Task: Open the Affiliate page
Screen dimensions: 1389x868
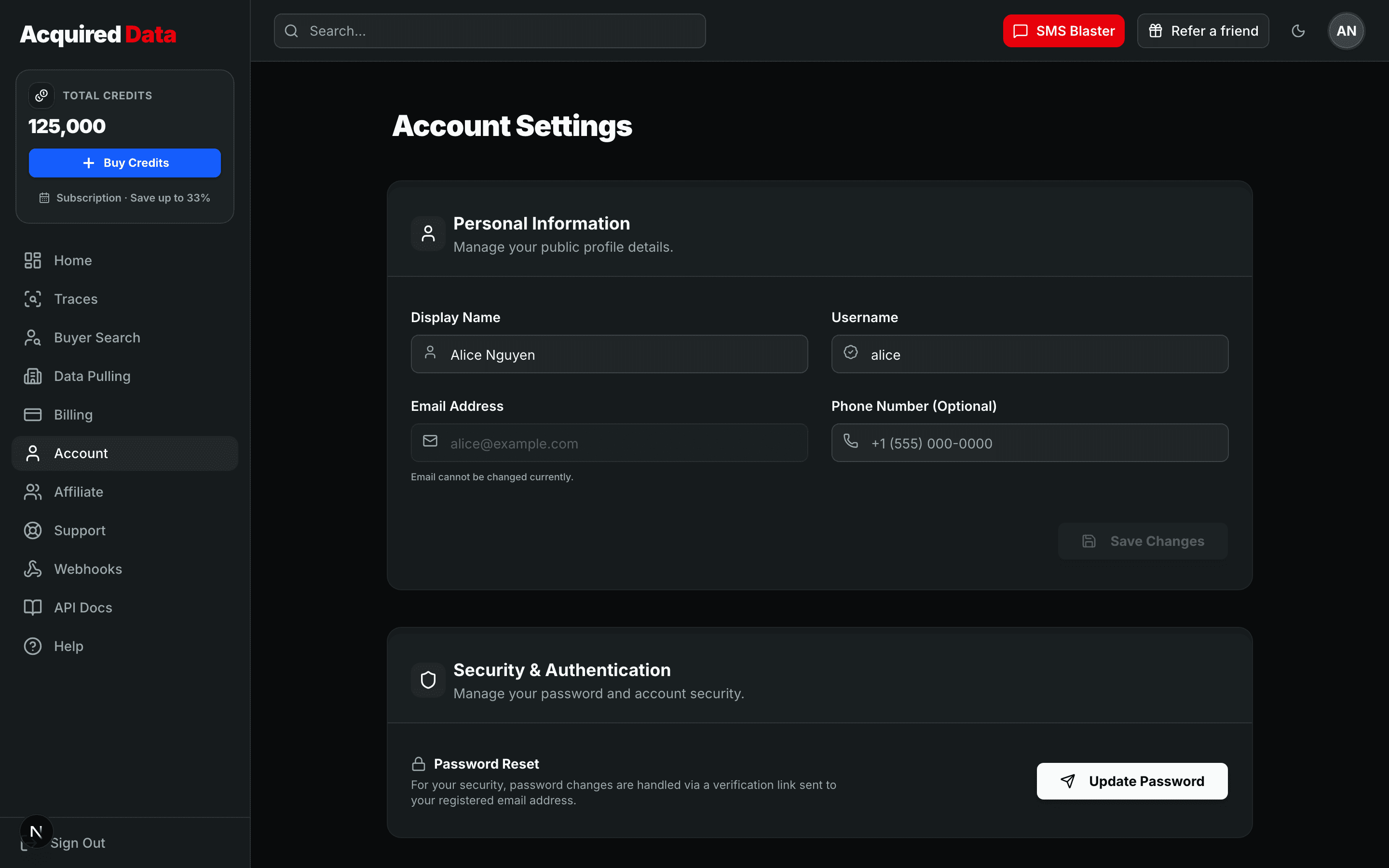Action: 124,492
